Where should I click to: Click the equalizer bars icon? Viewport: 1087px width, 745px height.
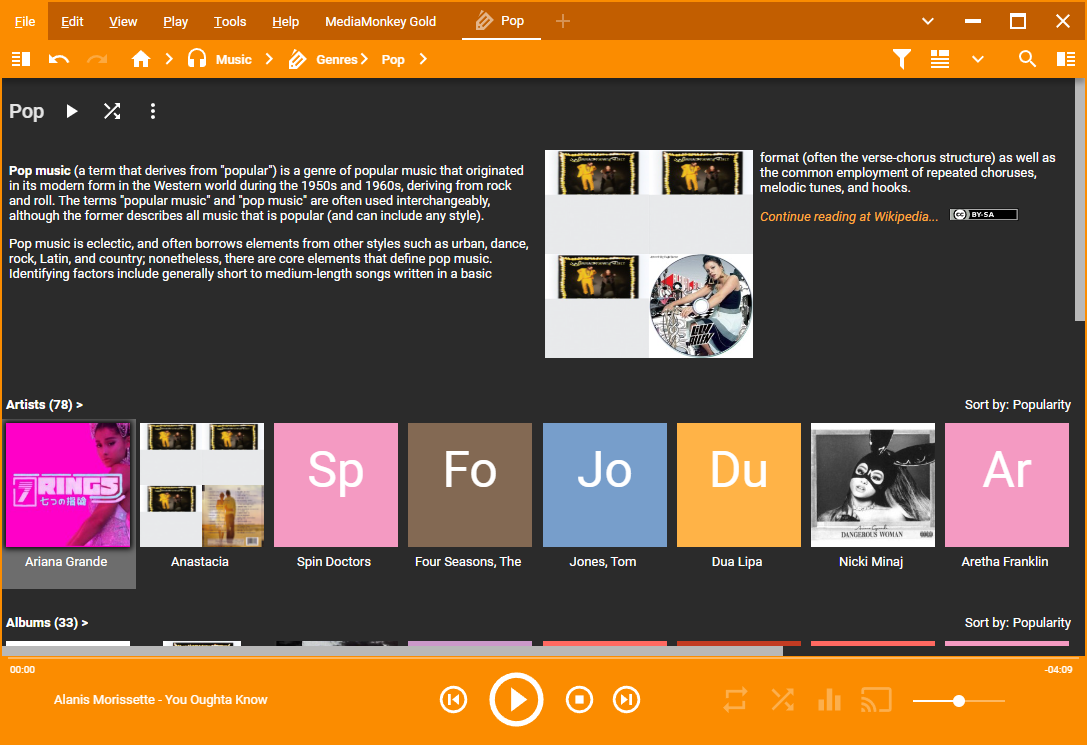829,700
